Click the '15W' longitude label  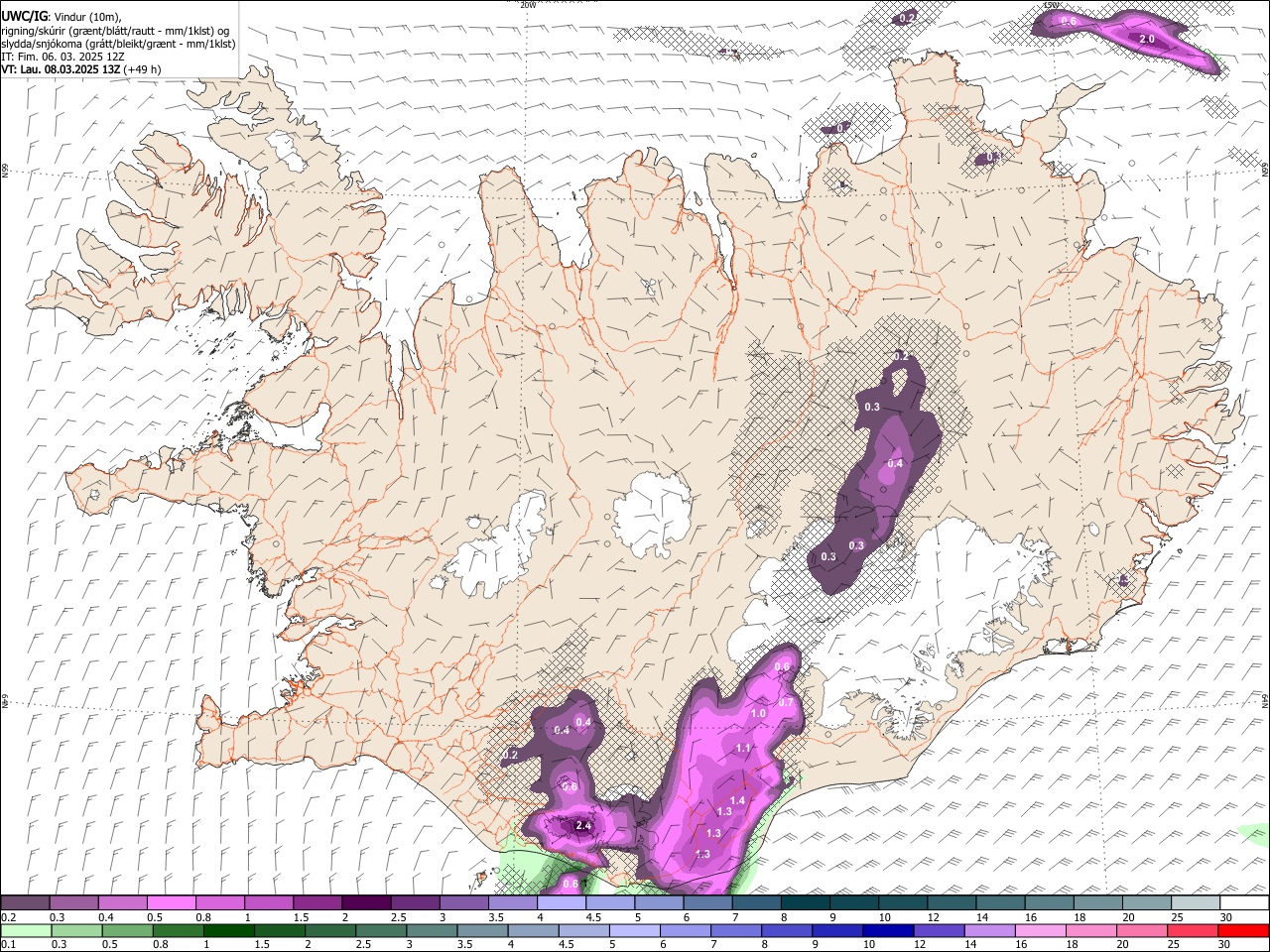tap(1052, 5)
